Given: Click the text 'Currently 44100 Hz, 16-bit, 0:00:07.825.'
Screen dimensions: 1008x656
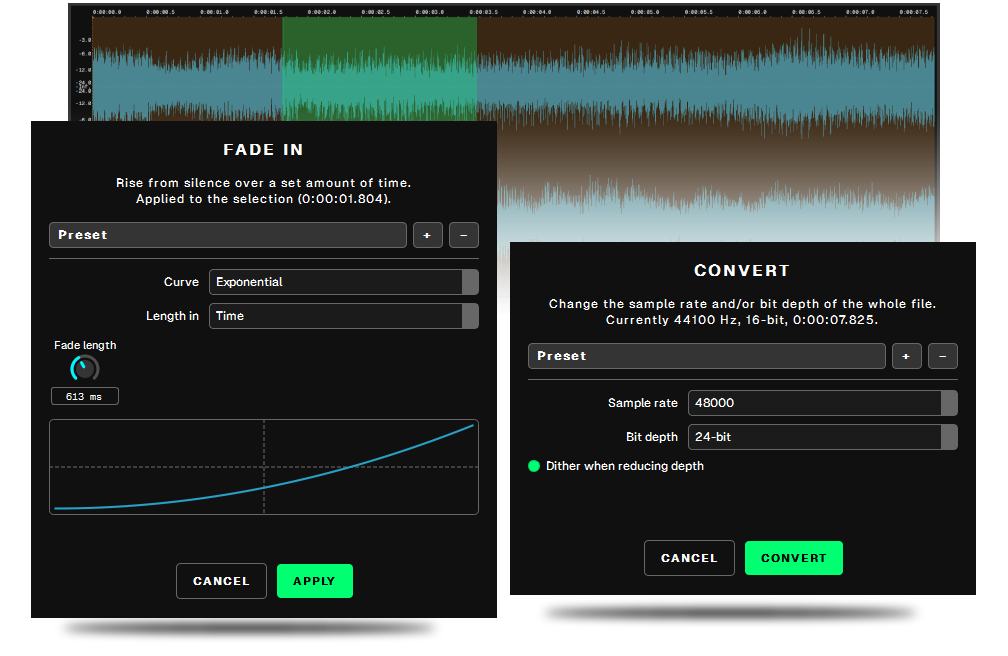Looking at the screenshot, I should point(742,320).
